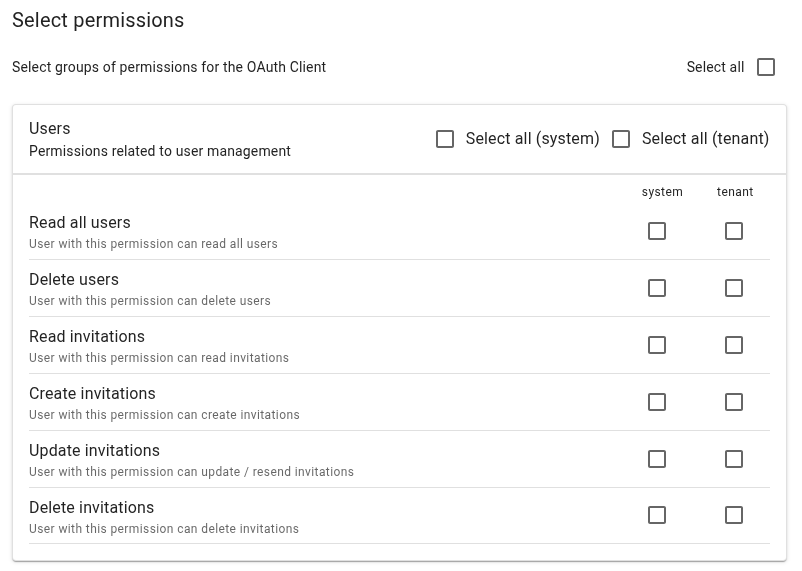Click the Update invitations permission label

[x=94, y=451]
